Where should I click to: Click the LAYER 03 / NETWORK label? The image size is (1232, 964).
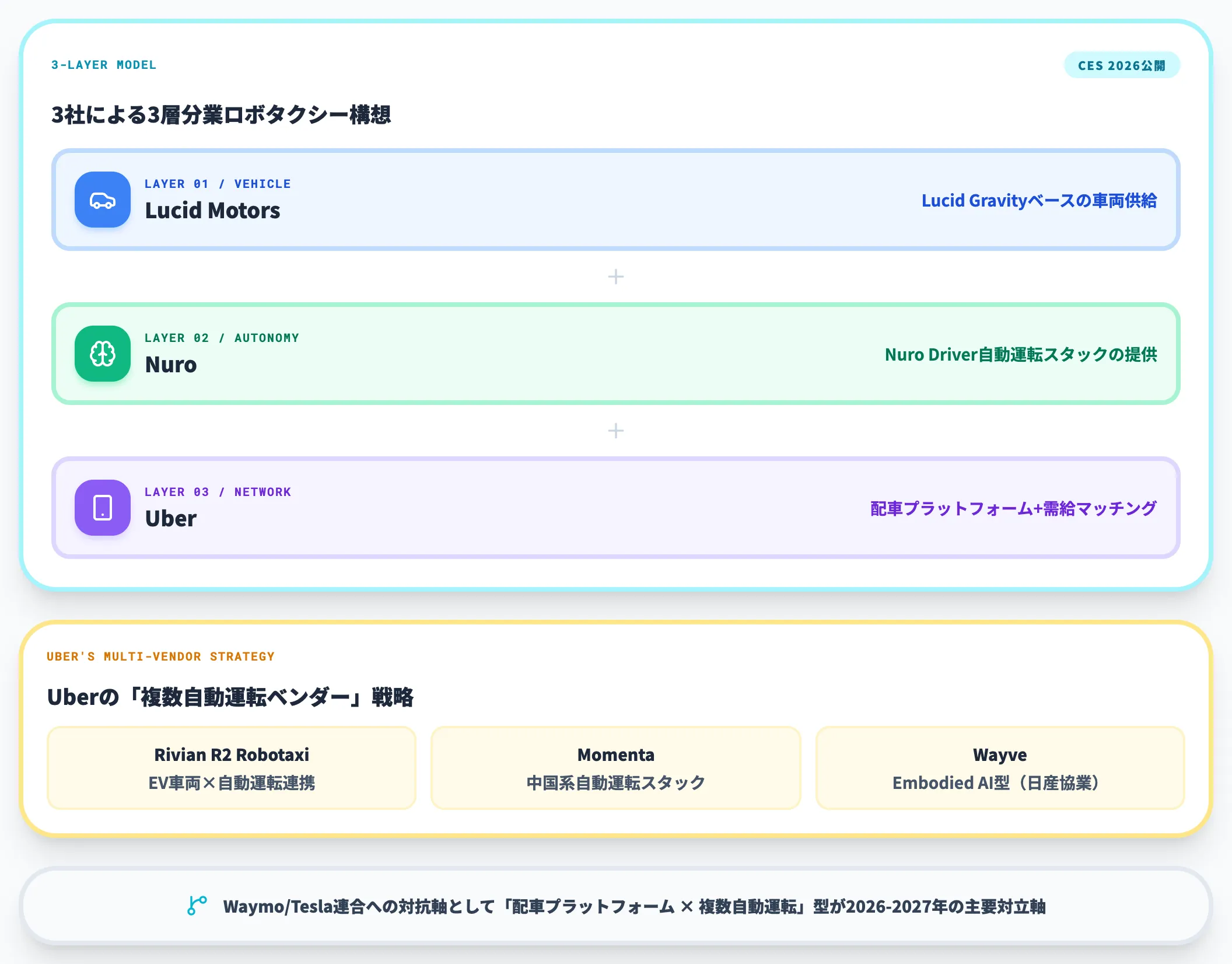point(218,492)
